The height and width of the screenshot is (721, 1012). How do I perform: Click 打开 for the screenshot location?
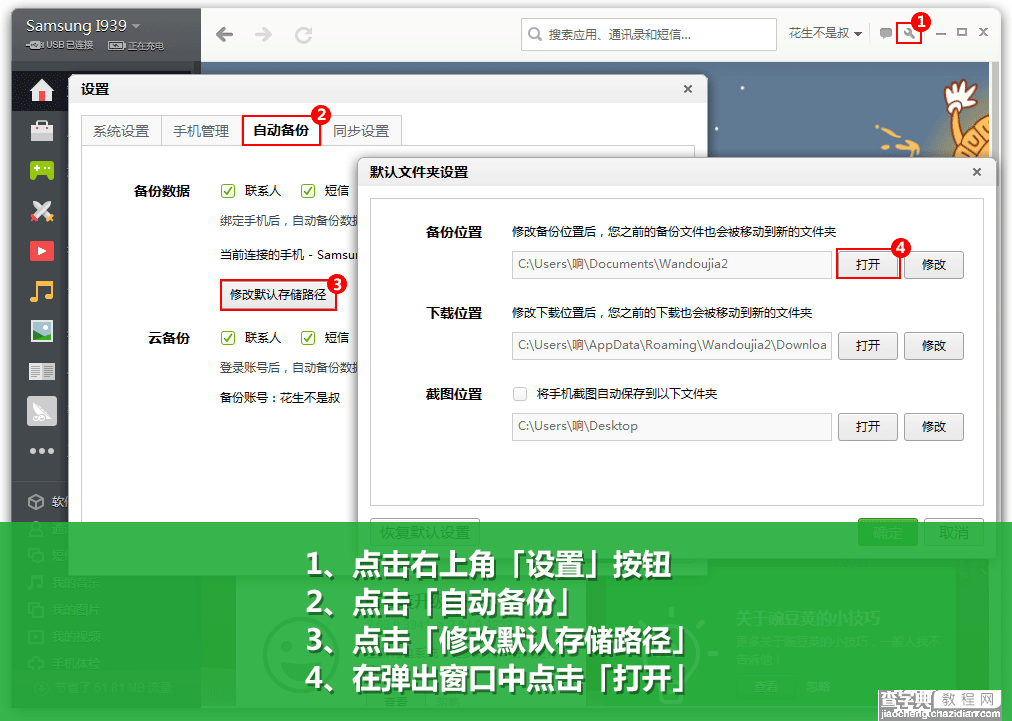[867, 427]
